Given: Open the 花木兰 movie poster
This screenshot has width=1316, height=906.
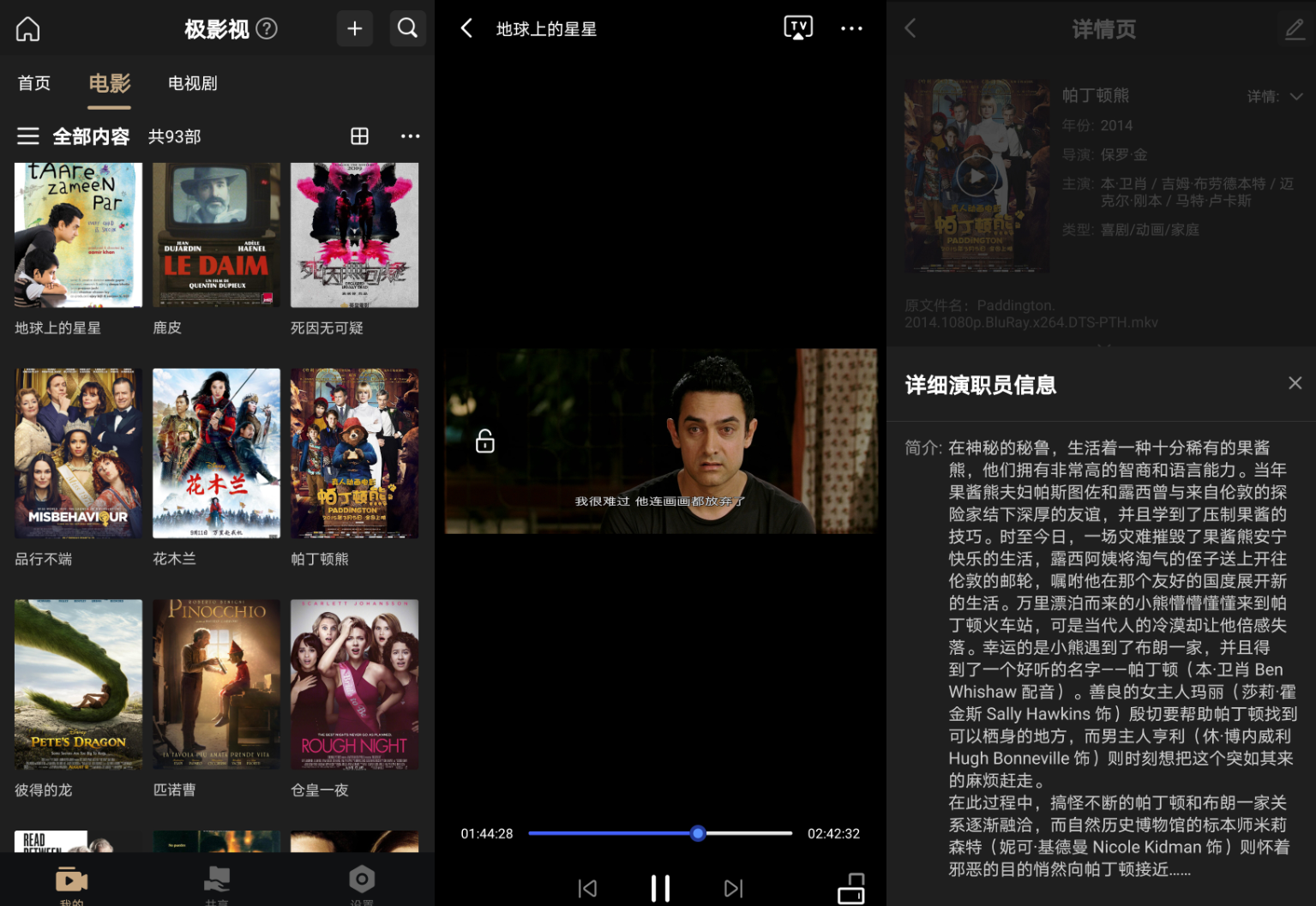Looking at the screenshot, I should tap(216, 453).
